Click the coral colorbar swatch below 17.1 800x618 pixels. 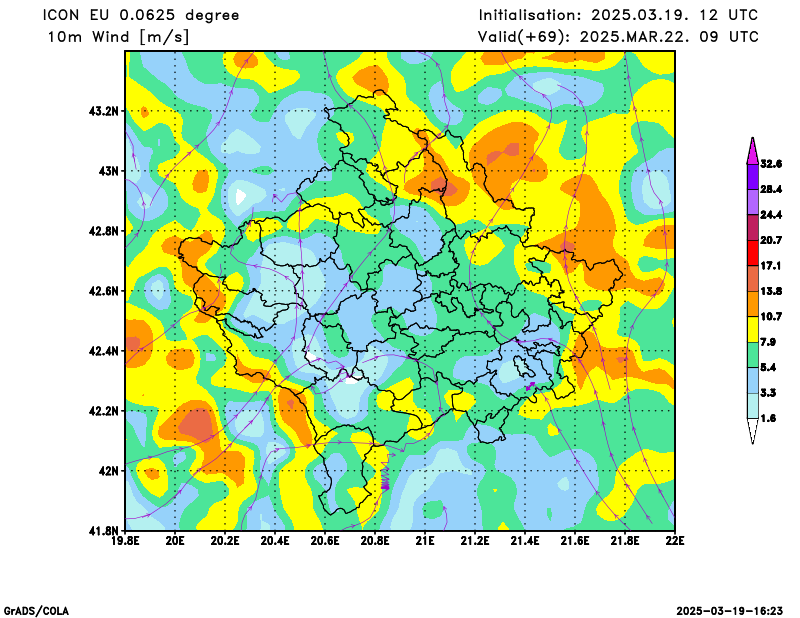(753, 279)
